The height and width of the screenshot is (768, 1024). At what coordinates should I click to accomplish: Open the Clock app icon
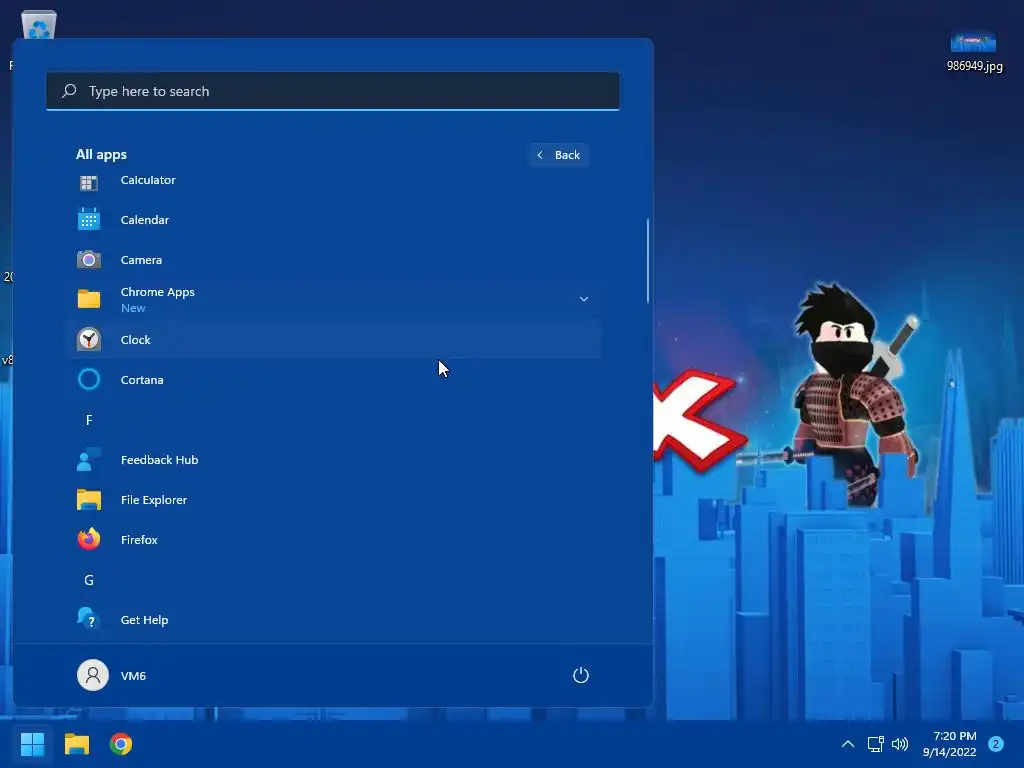tap(89, 340)
